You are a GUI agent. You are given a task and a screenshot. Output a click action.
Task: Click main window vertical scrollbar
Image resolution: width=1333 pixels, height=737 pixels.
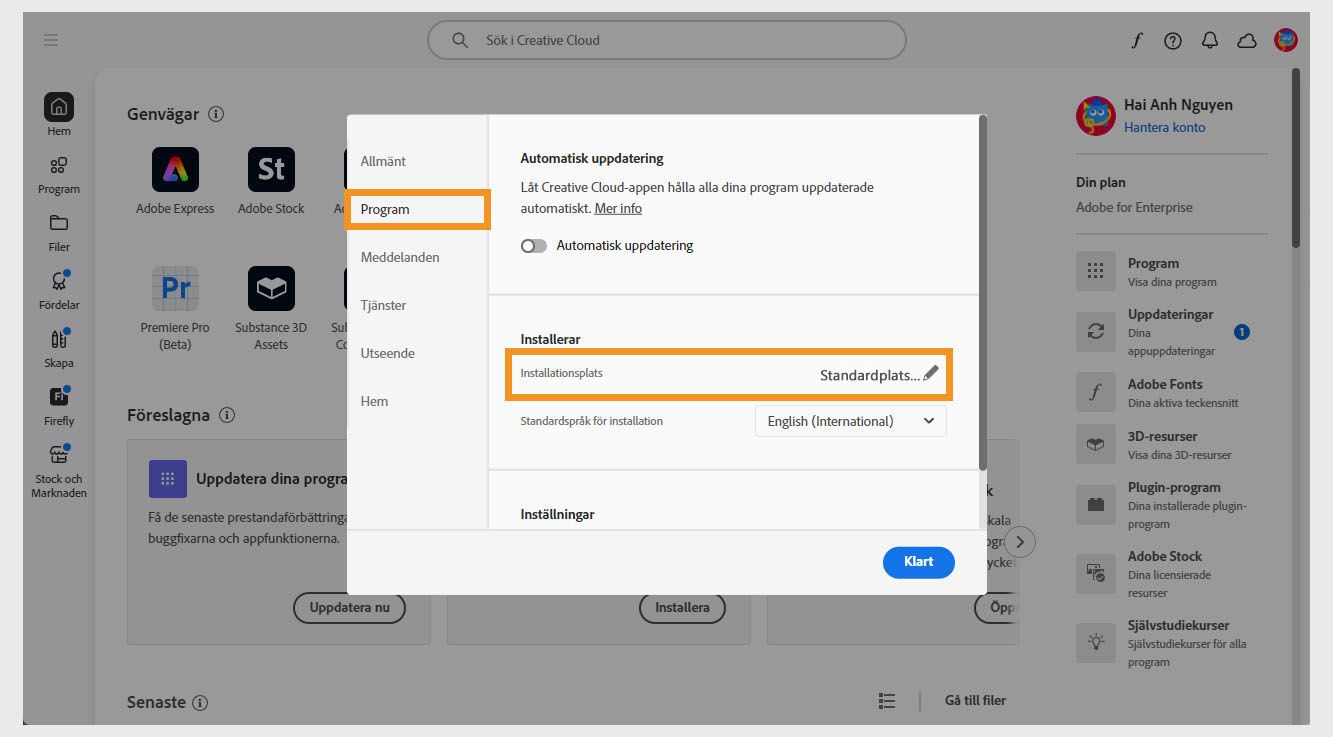[x=1296, y=158]
